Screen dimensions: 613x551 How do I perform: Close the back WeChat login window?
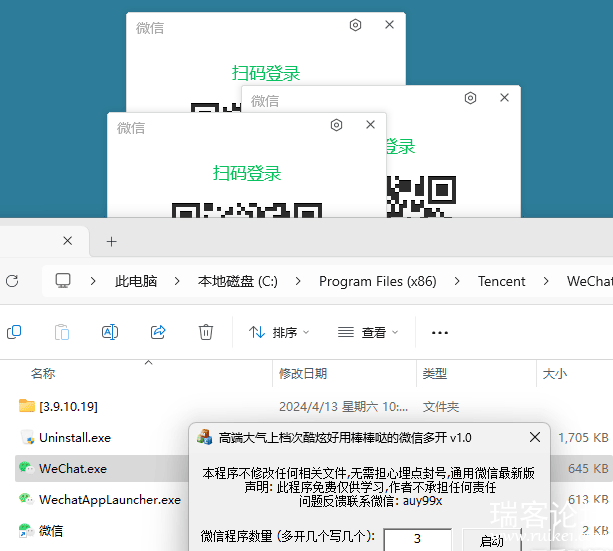click(389, 25)
